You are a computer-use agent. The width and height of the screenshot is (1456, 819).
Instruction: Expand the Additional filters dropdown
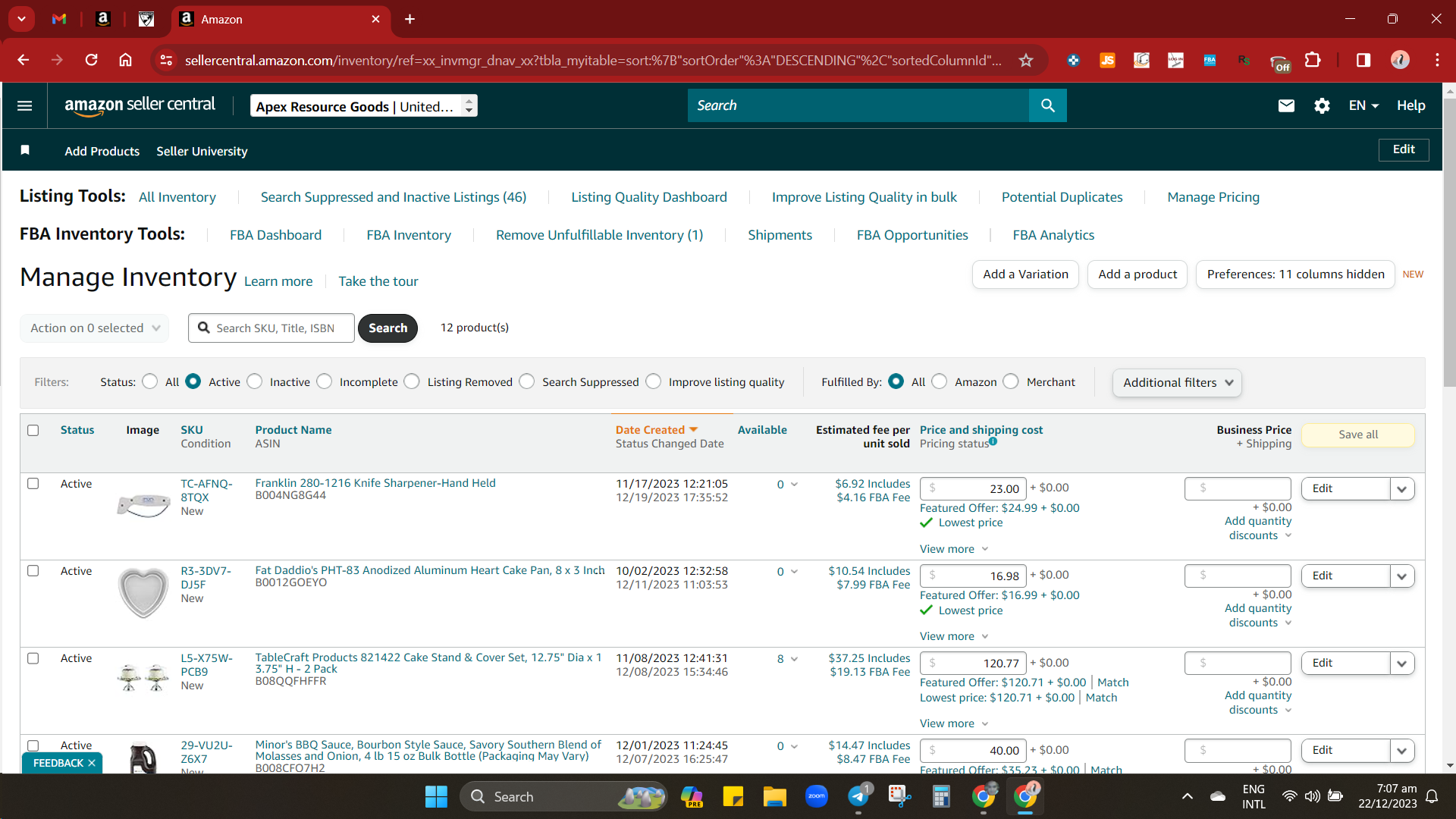[1178, 382]
